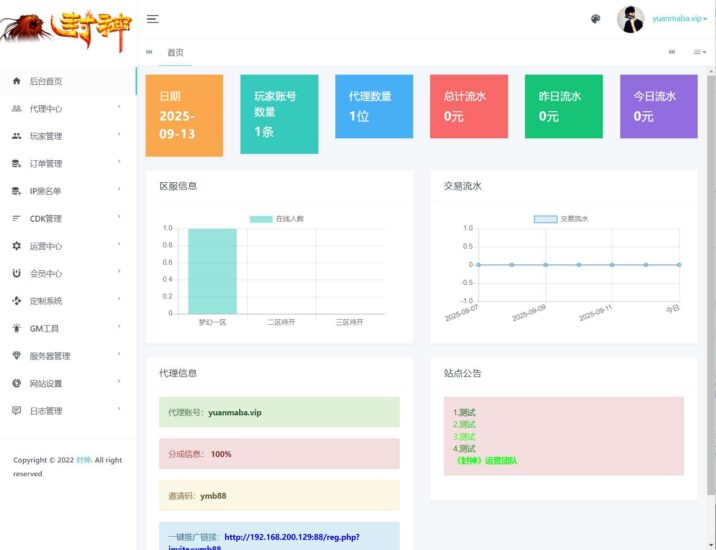Click the user avatar picture
716x550 pixels.
[631, 19]
